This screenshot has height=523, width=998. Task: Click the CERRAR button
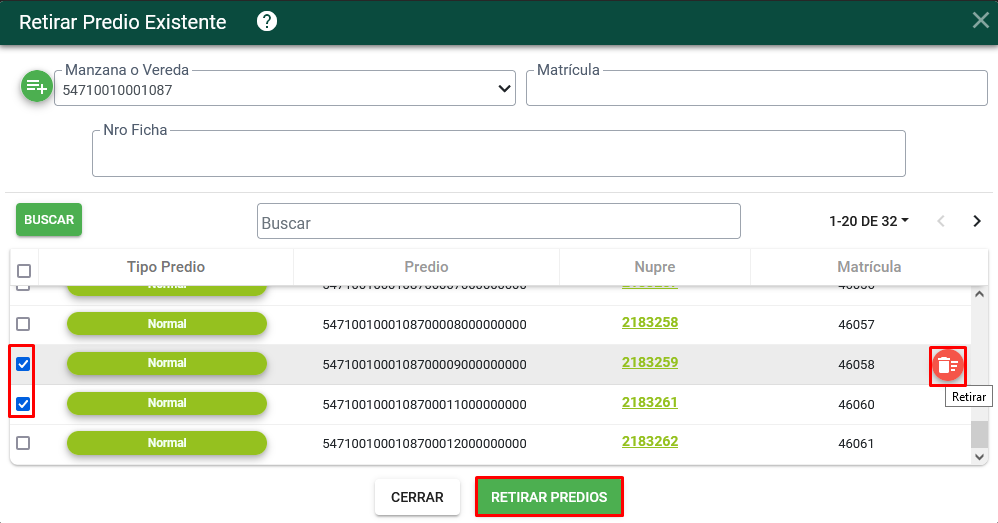pyautogui.click(x=417, y=497)
